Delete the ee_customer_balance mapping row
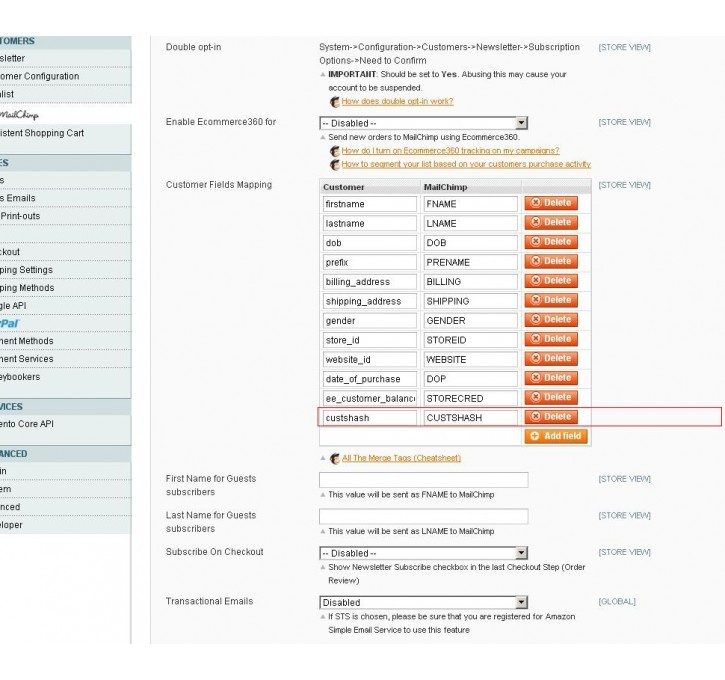 click(551, 397)
